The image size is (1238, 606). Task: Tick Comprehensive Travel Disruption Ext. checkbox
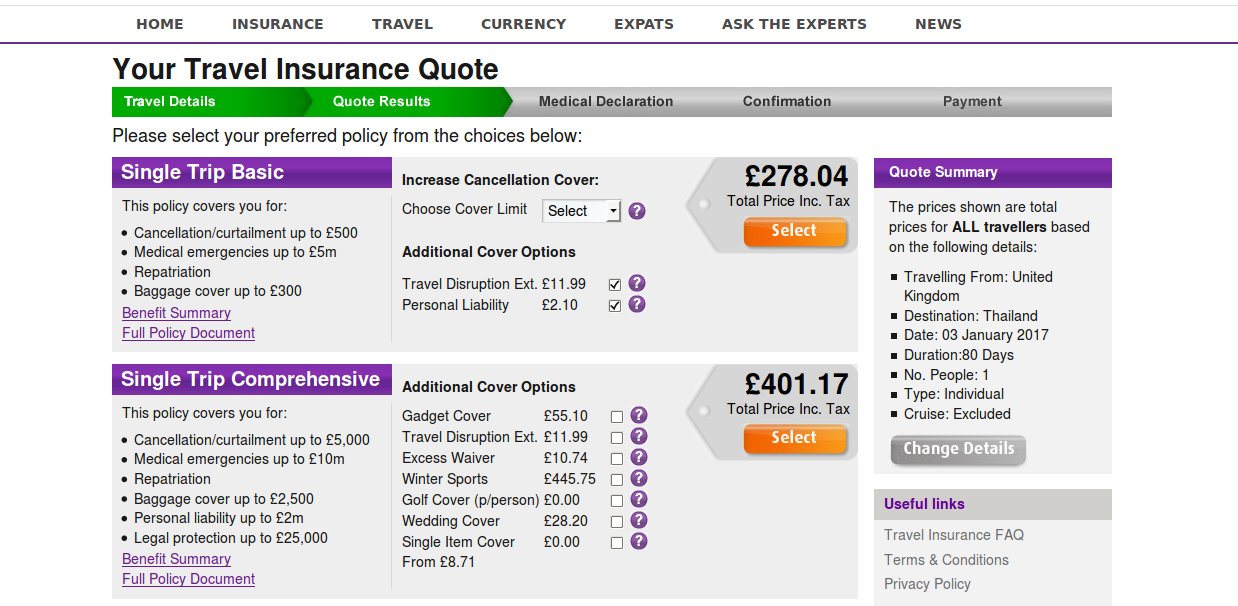coord(617,438)
